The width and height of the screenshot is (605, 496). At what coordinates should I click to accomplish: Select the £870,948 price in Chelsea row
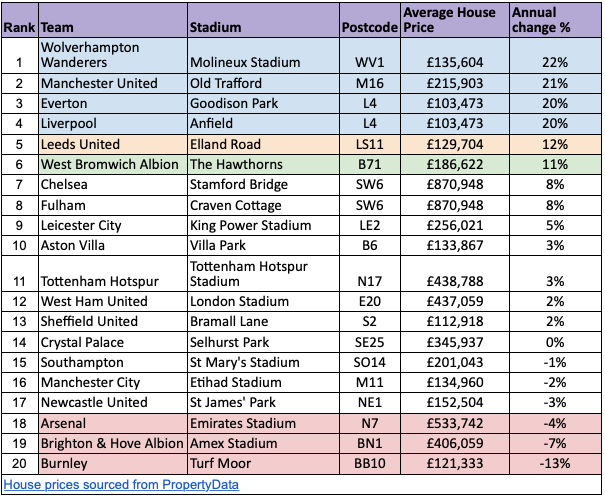[455, 184]
